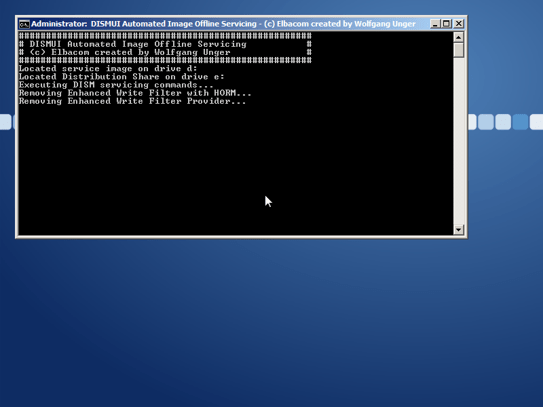Screen dimensions: 543x407
Task: Select the console vertical scrollbar thumb
Action: (x=459, y=50)
